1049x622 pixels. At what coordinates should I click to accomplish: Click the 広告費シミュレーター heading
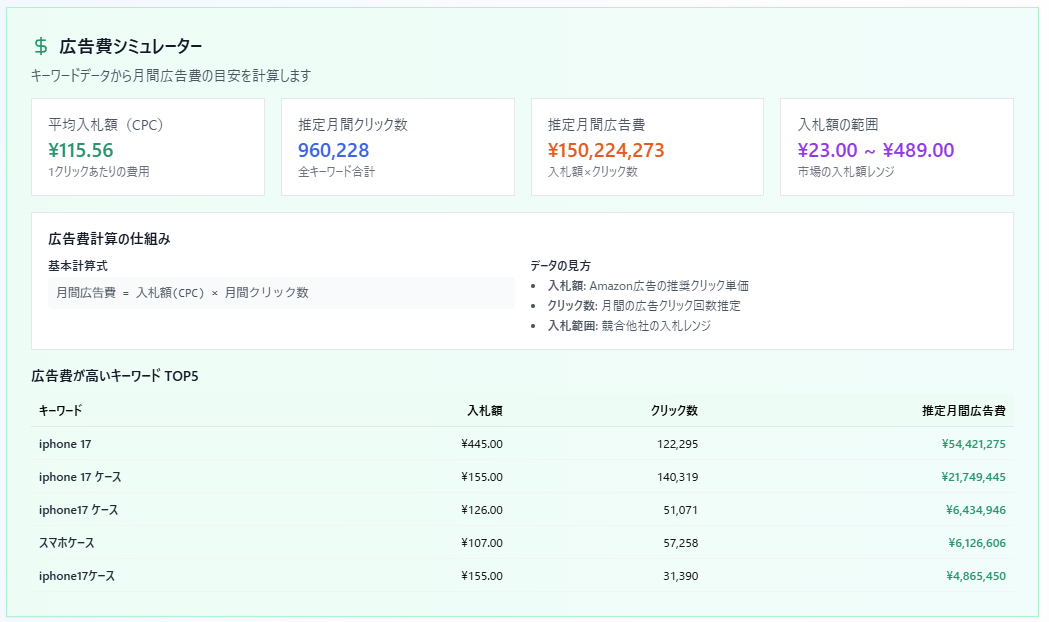point(130,46)
